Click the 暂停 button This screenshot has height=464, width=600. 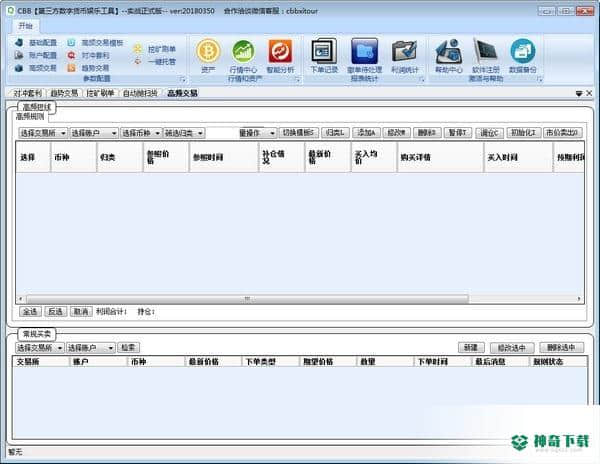458,133
